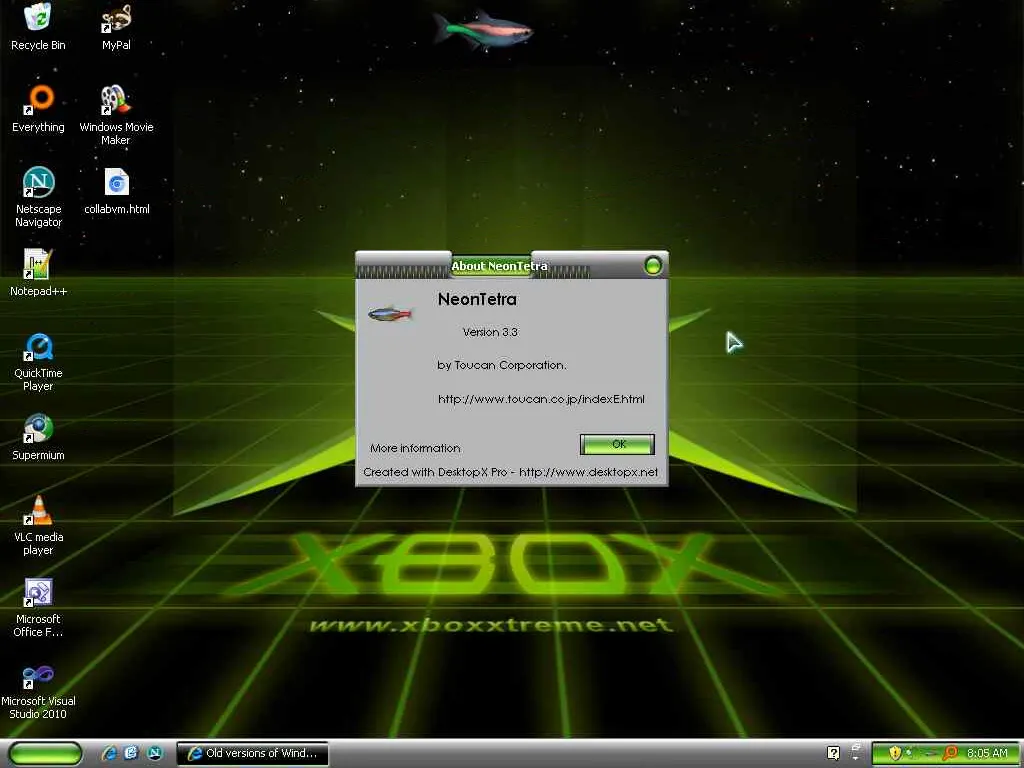Launch Internet Explorer from the quick launch
The width and height of the screenshot is (1024, 768).
pos(108,753)
